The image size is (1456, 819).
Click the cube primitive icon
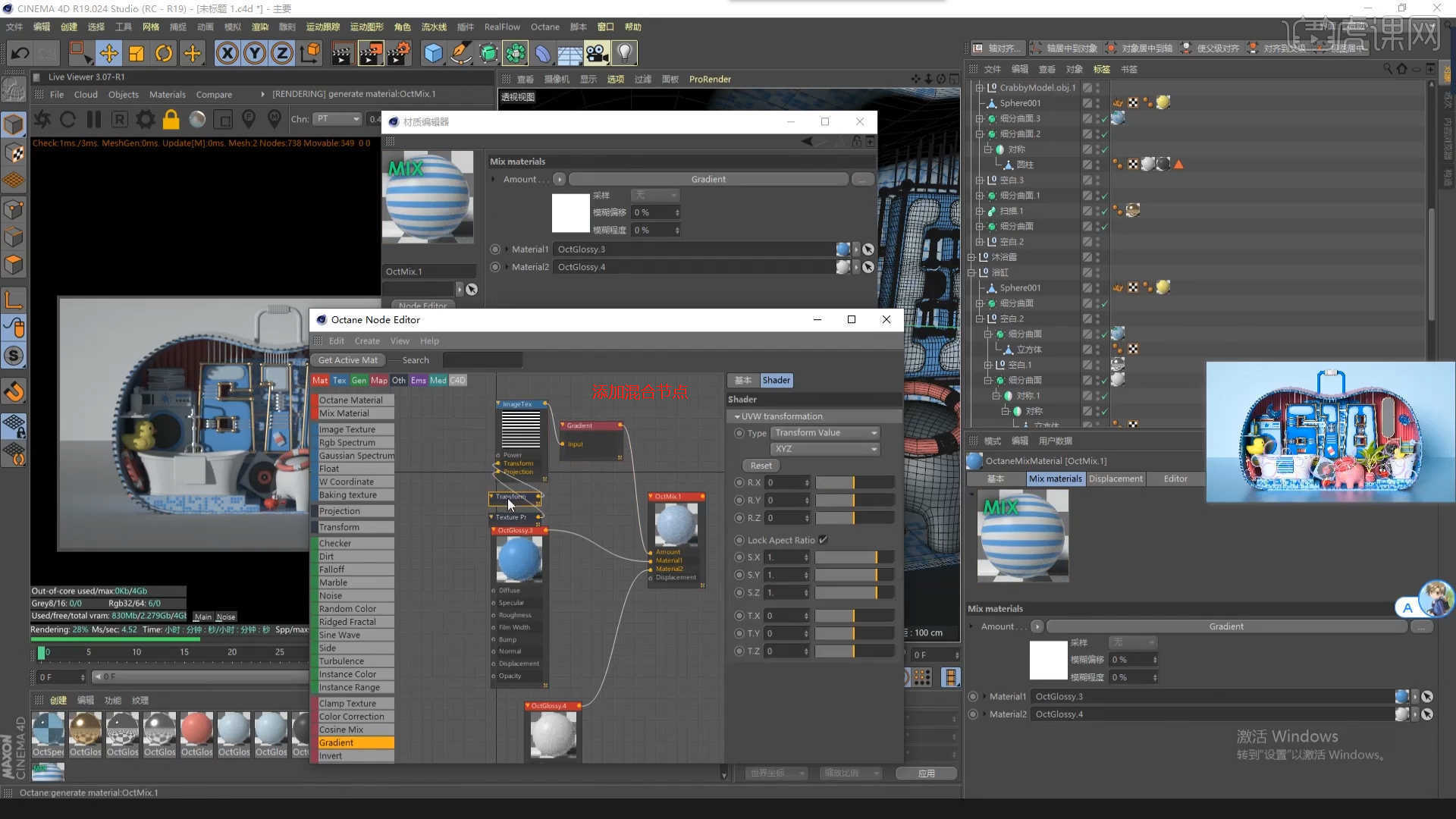coord(433,53)
